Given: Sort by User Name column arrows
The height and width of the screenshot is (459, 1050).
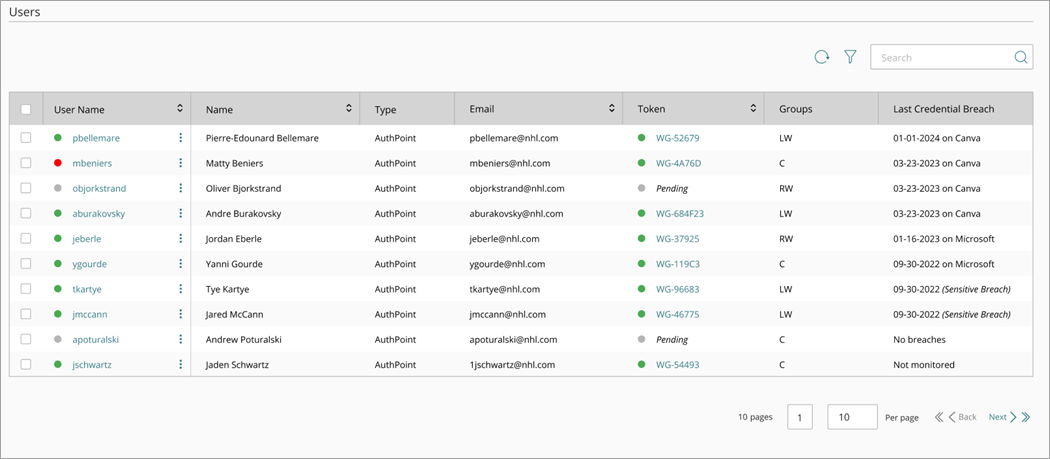Looking at the screenshot, I should (180, 109).
